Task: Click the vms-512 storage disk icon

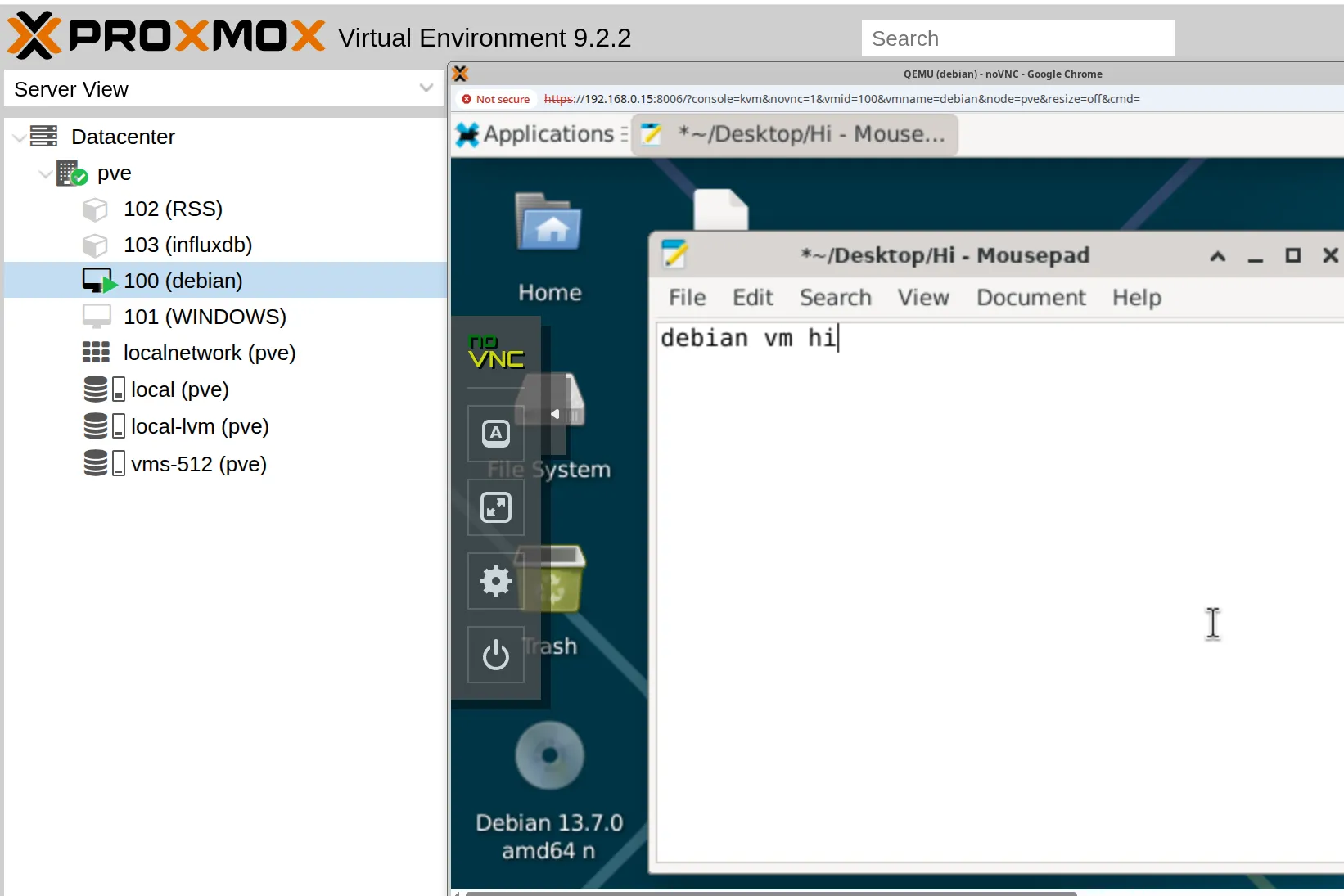Action: pos(104,463)
